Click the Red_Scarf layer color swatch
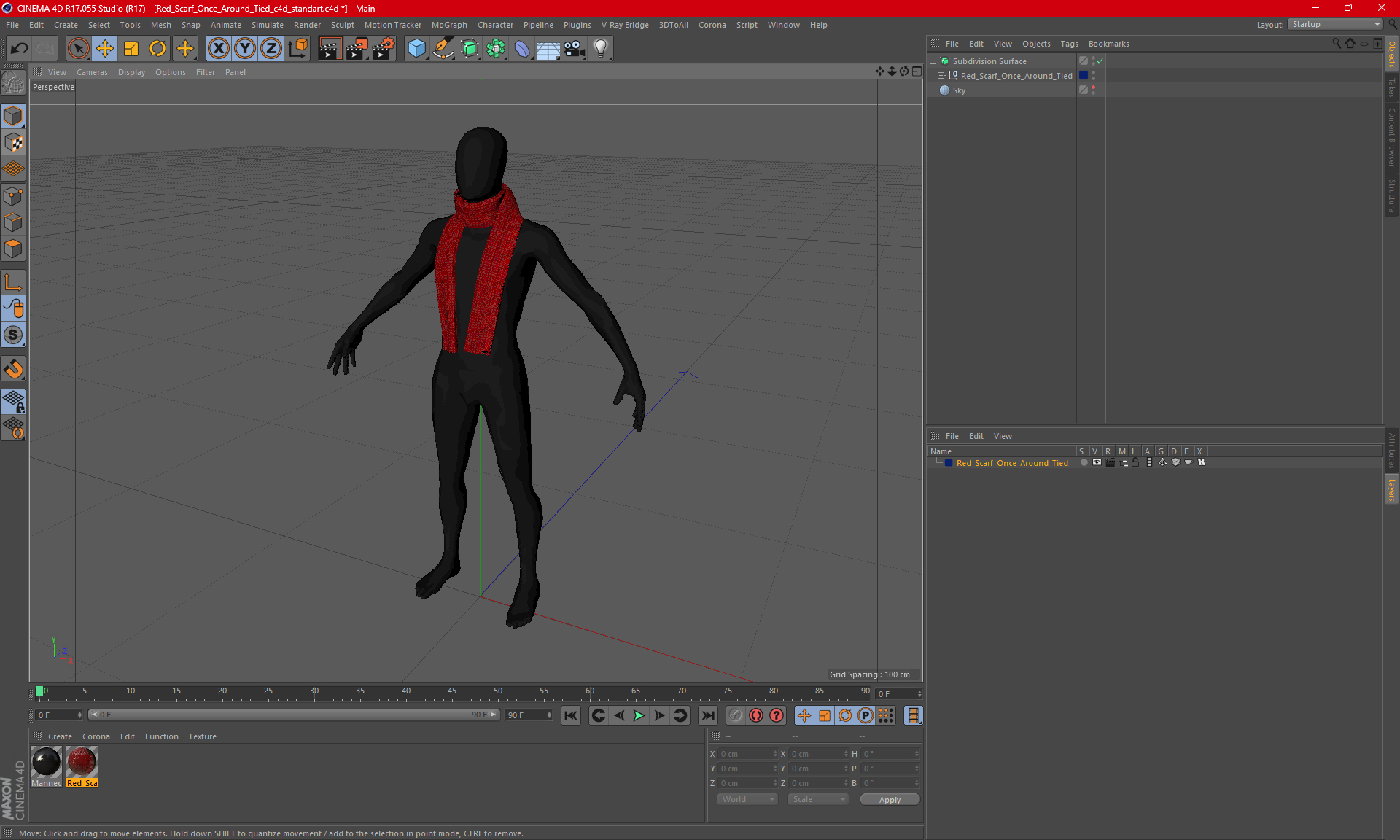 pos(949,463)
